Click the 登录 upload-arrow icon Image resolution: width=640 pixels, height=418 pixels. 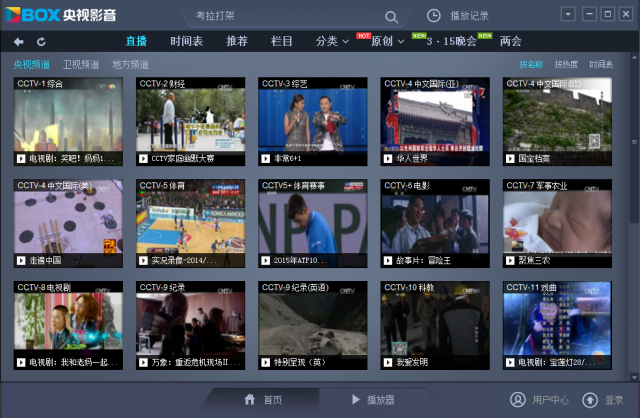click(x=590, y=400)
